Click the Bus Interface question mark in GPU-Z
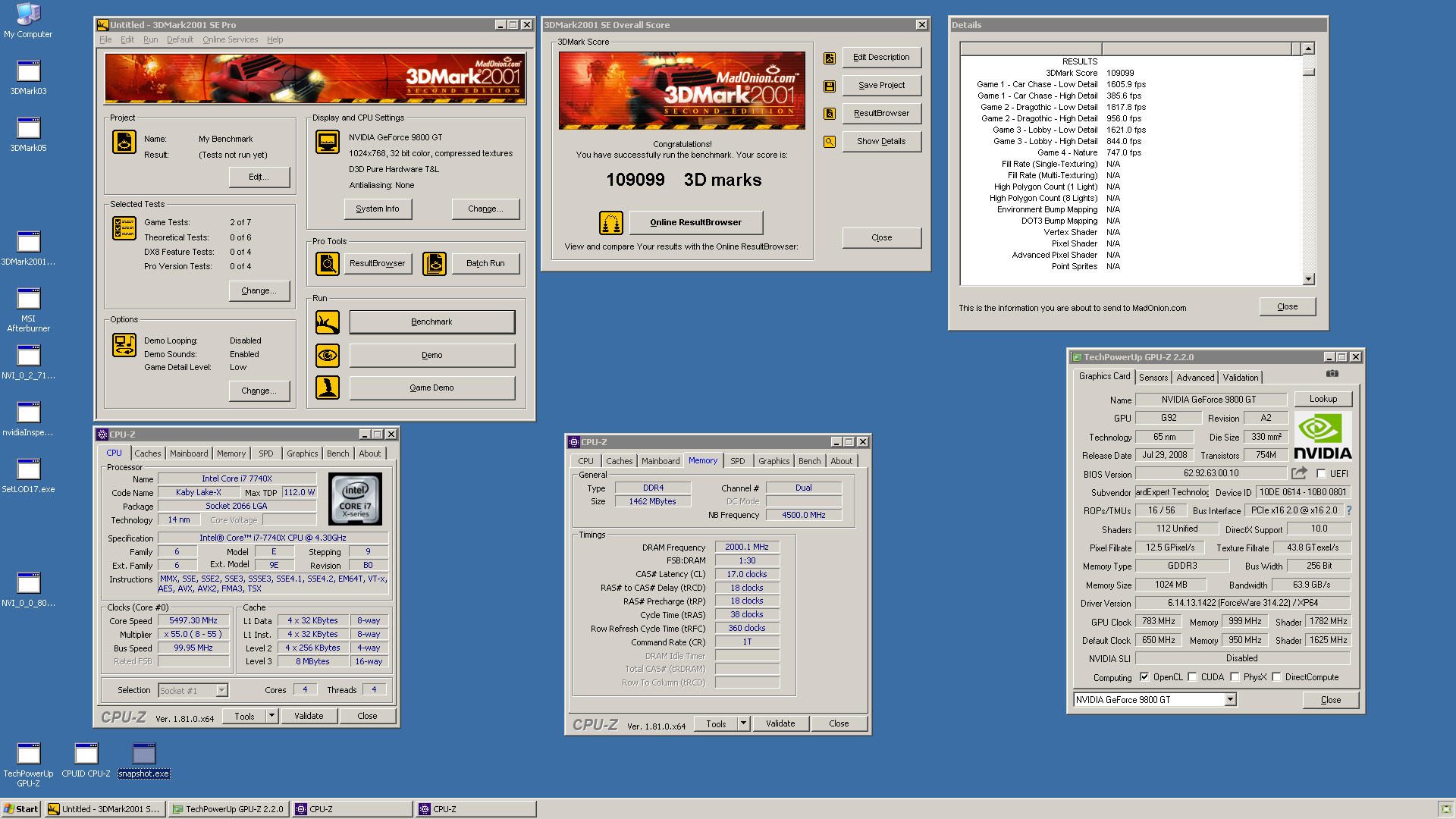Image resolution: width=1456 pixels, height=819 pixels. pyautogui.click(x=1349, y=510)
